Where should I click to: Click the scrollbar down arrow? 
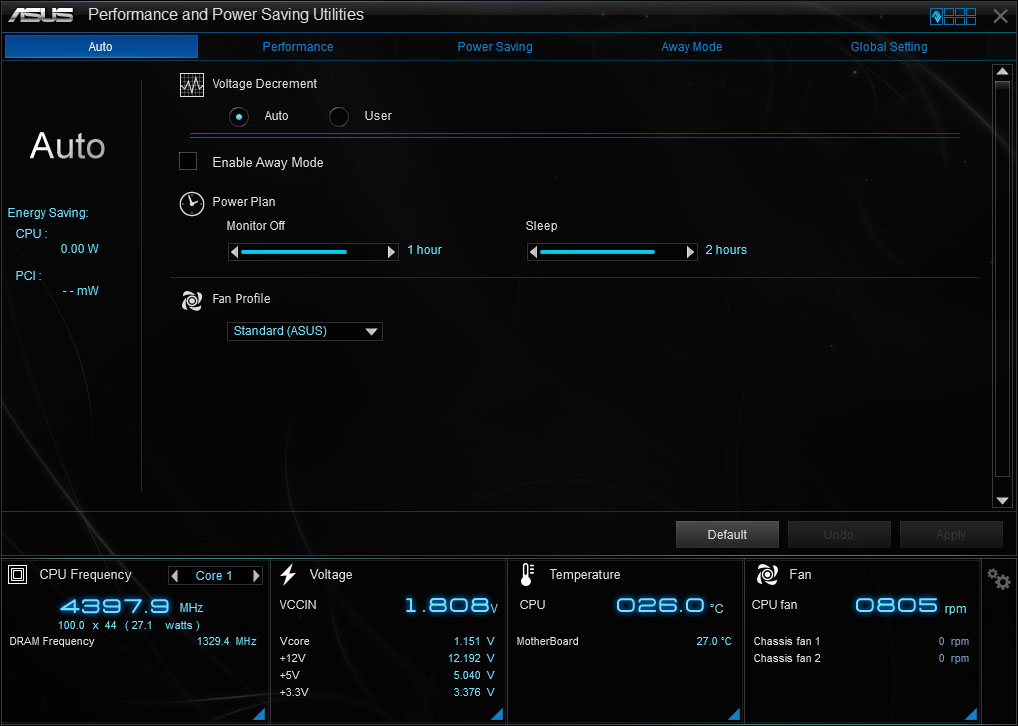1002,501
